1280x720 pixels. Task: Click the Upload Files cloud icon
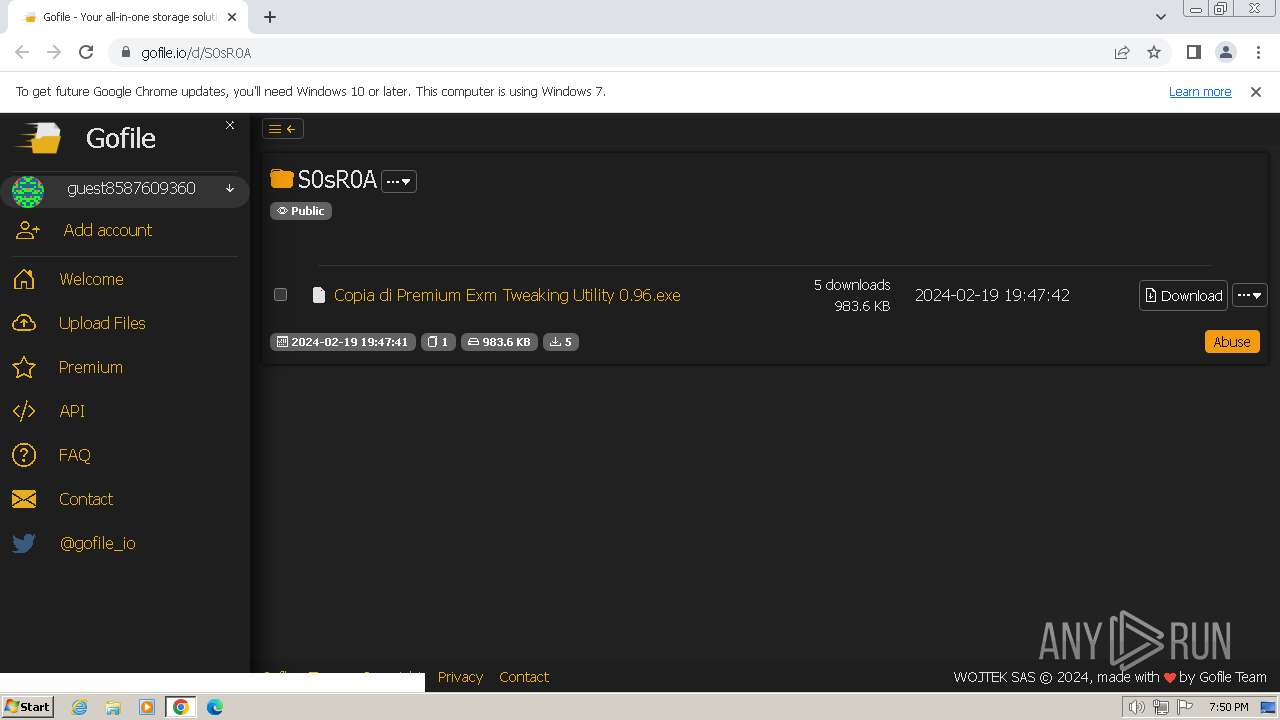coord(24,323)
